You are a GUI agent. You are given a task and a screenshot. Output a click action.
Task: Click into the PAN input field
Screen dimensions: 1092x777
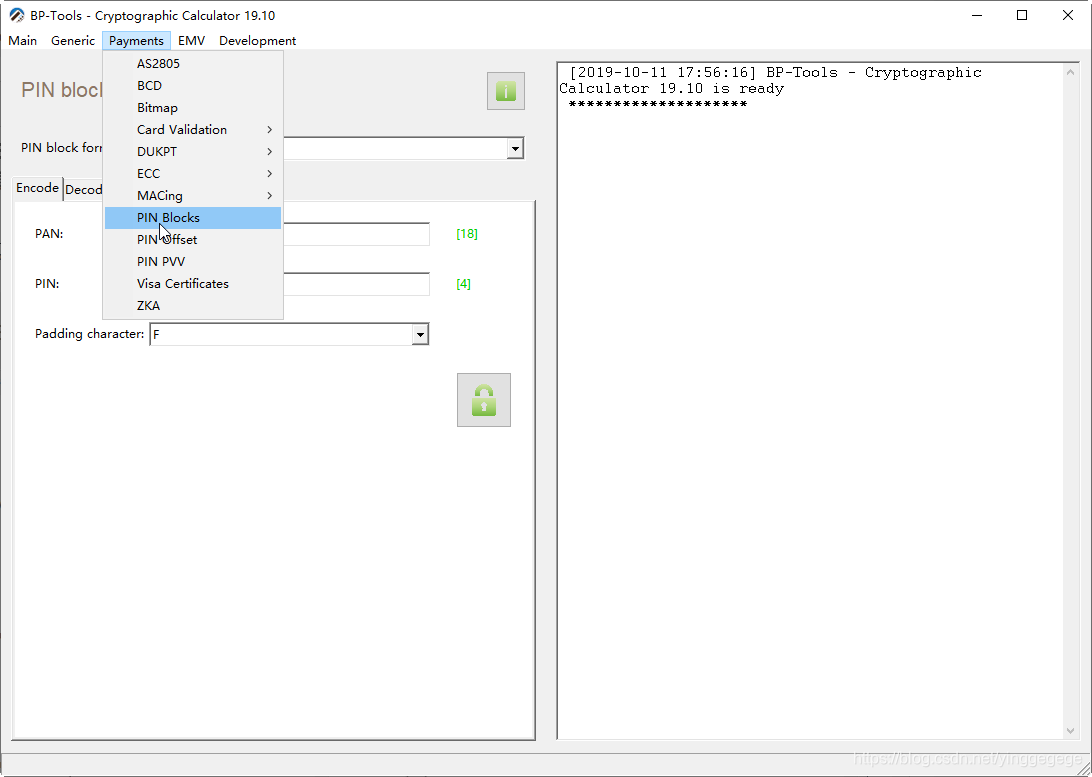pyautogui.click(x=357, y=234)
